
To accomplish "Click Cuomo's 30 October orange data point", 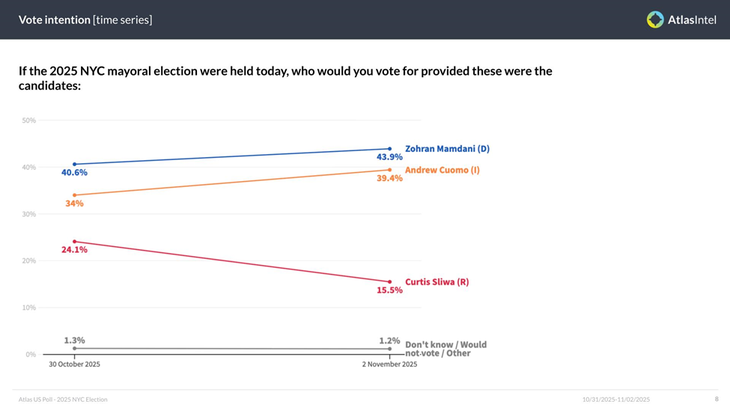I will (x=75, y=195).
